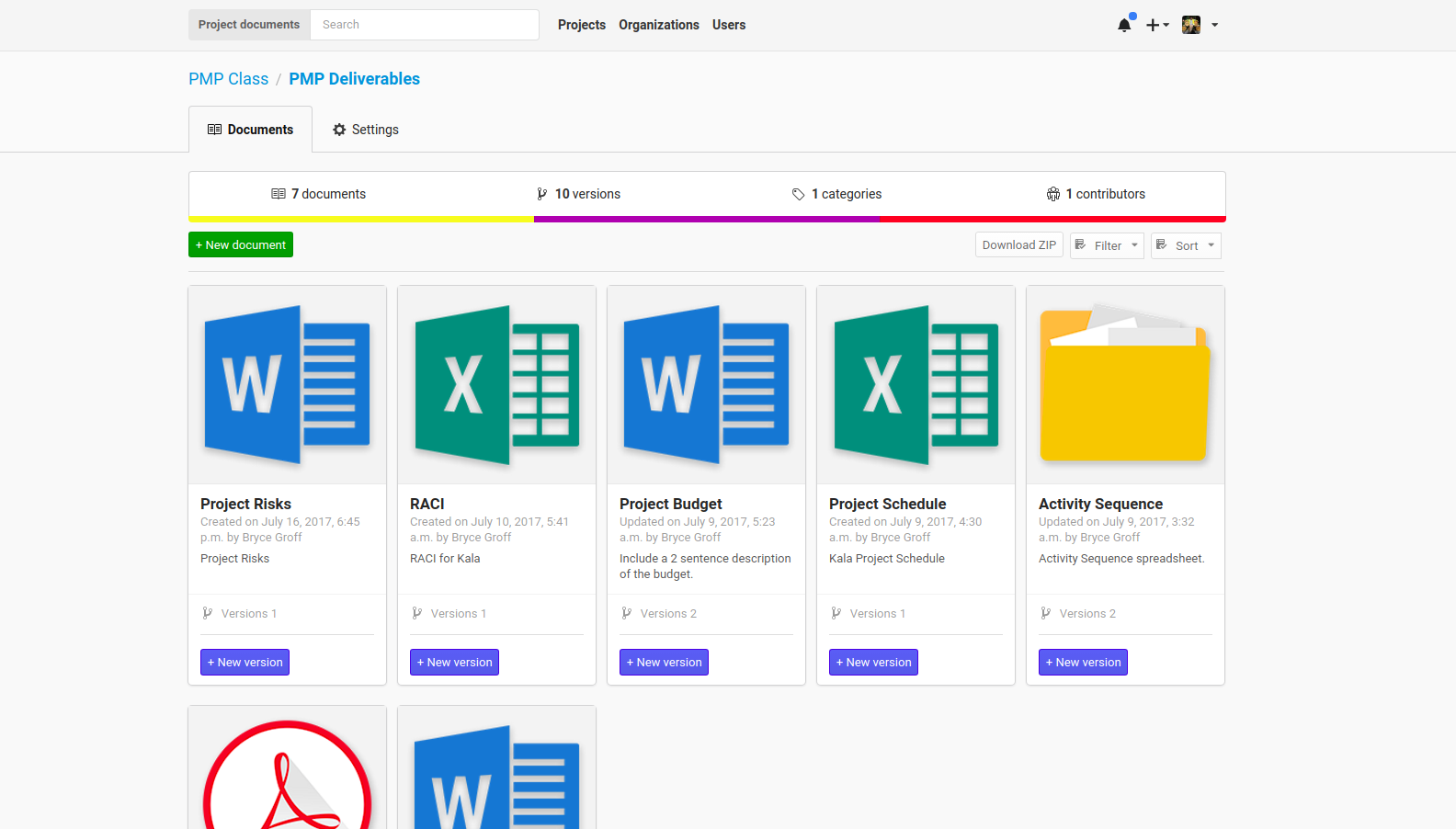Viewport: 1456px width, 829px height.
Task: Click the versions branch icon under Activity Sequence
Action: [x=1046, y=613]
